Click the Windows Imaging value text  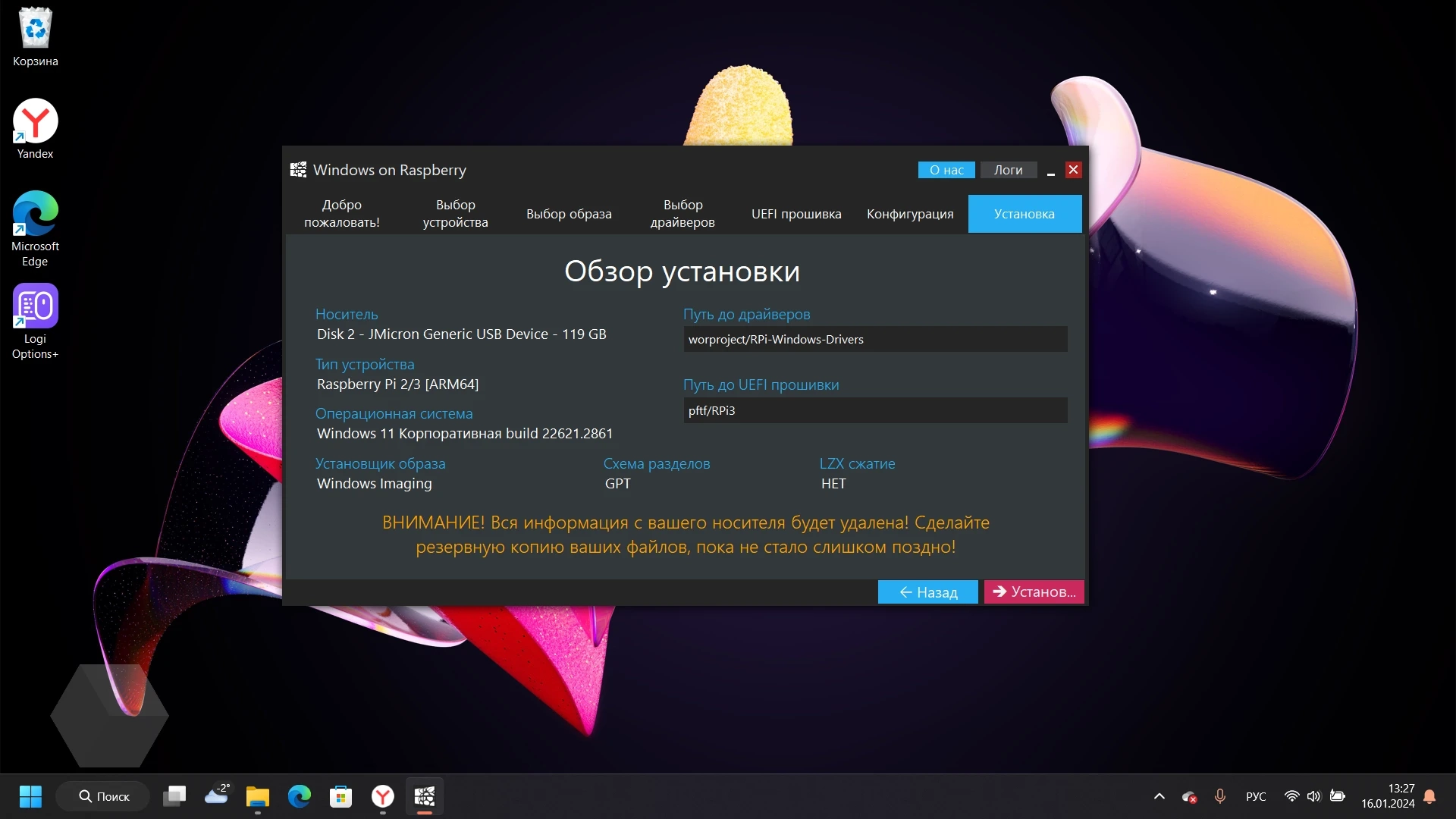374,484
